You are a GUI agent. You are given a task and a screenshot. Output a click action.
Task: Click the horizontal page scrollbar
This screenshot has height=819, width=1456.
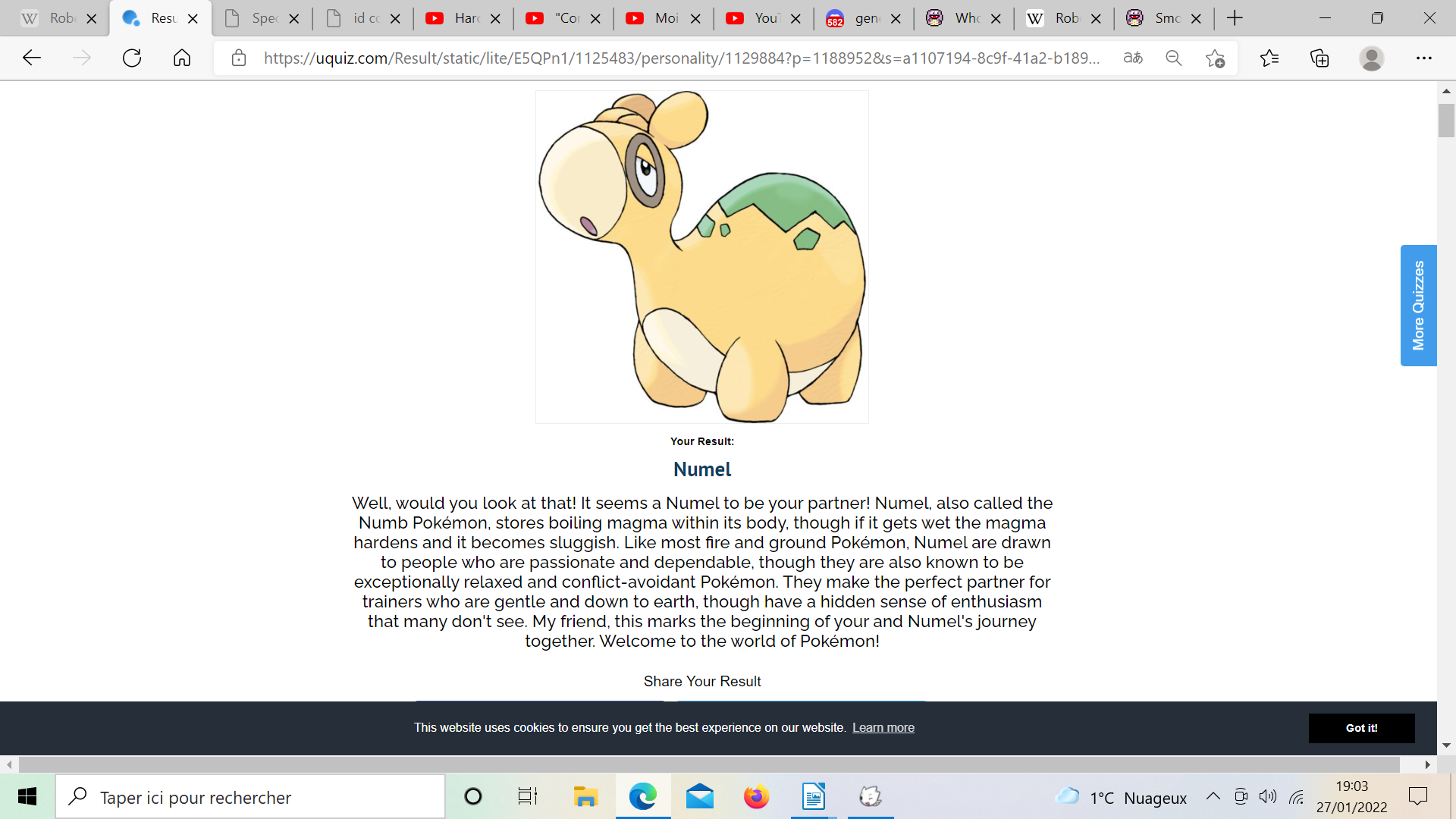709,764
